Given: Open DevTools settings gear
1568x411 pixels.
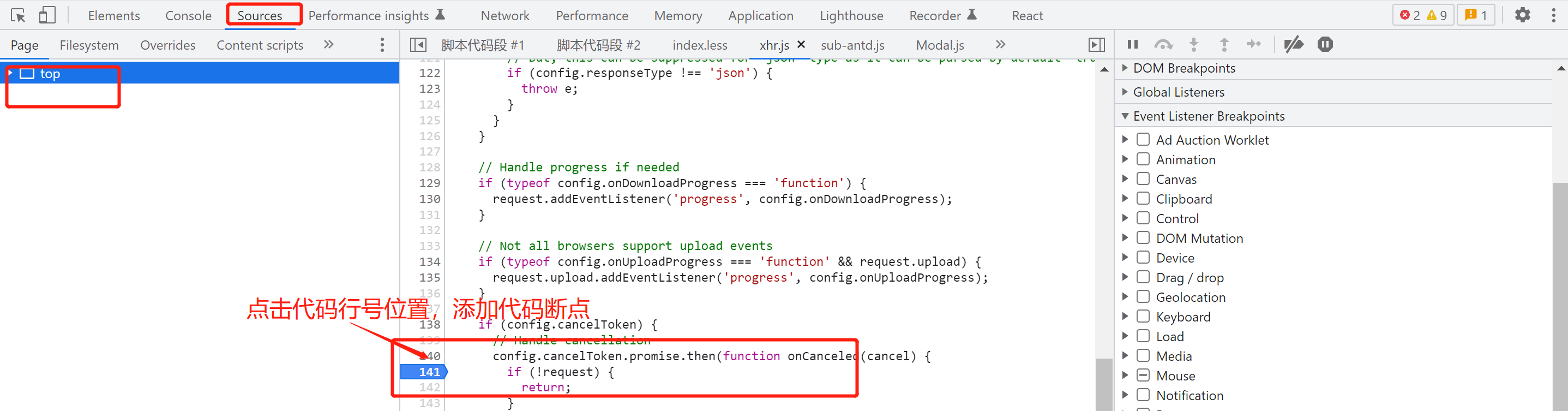Looking at the screenshot, I should pos(1522,15).
